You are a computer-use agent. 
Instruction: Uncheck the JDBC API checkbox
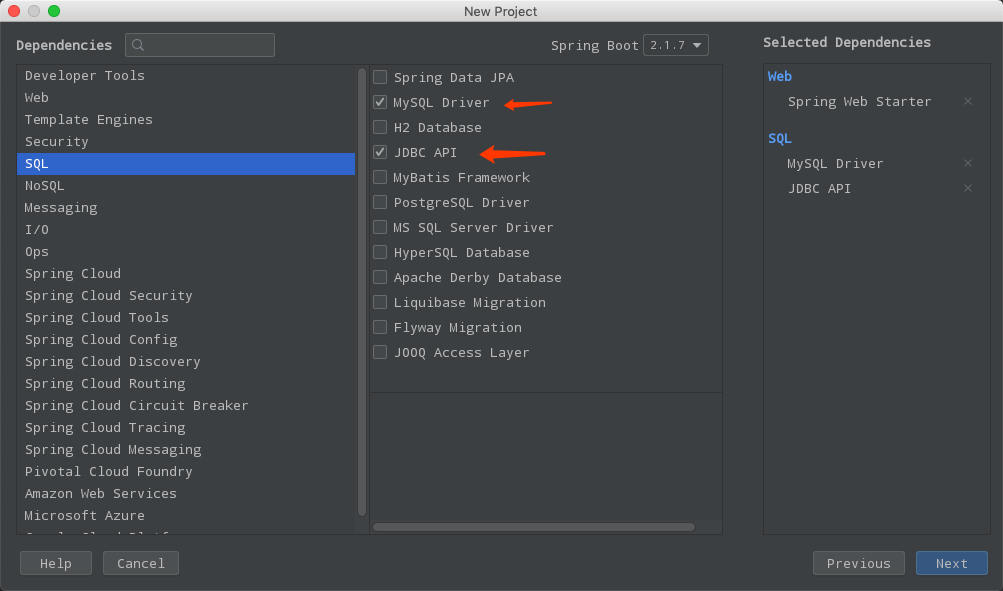point(380,152)
